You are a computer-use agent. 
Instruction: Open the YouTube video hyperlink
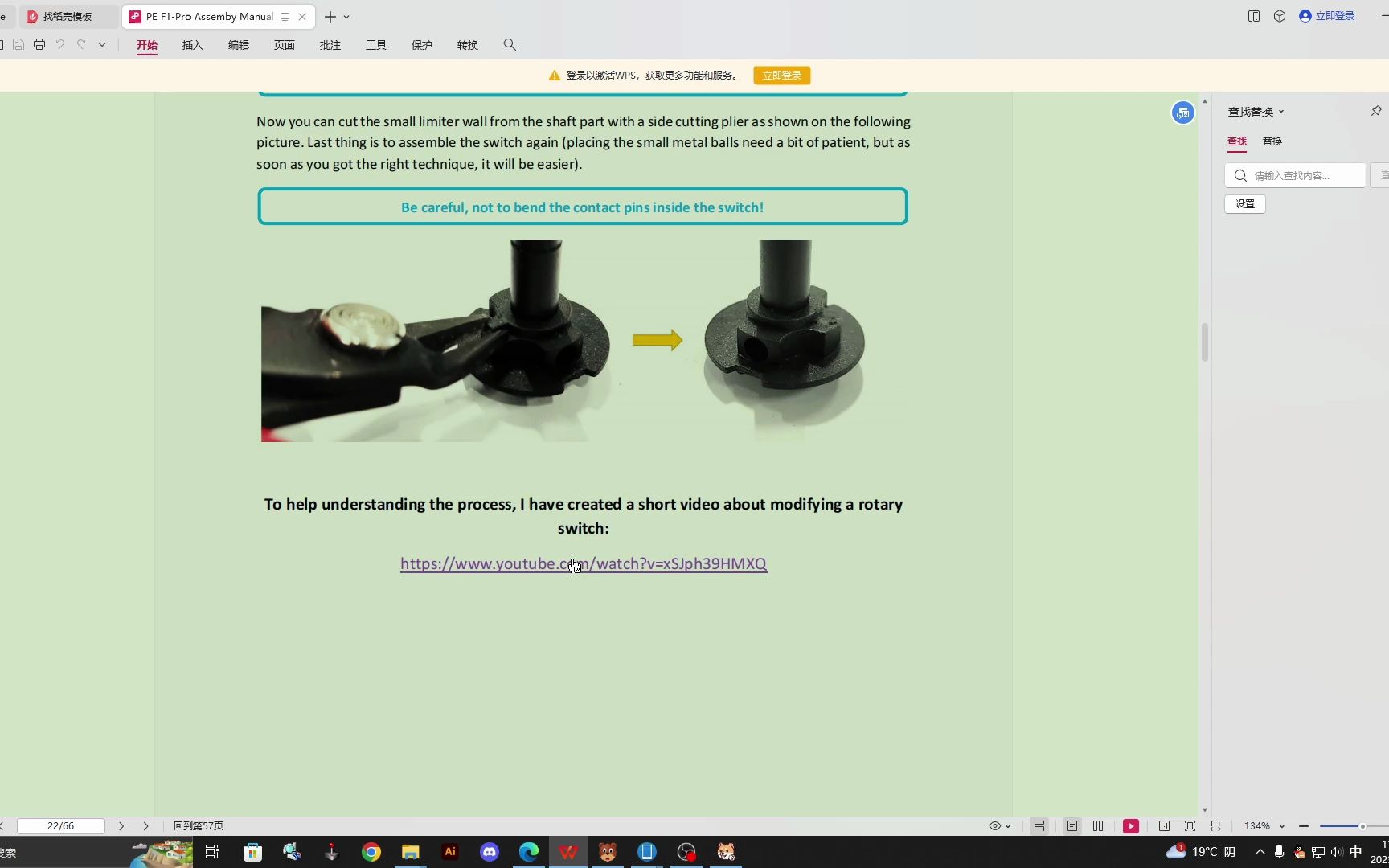coord(584,563)
